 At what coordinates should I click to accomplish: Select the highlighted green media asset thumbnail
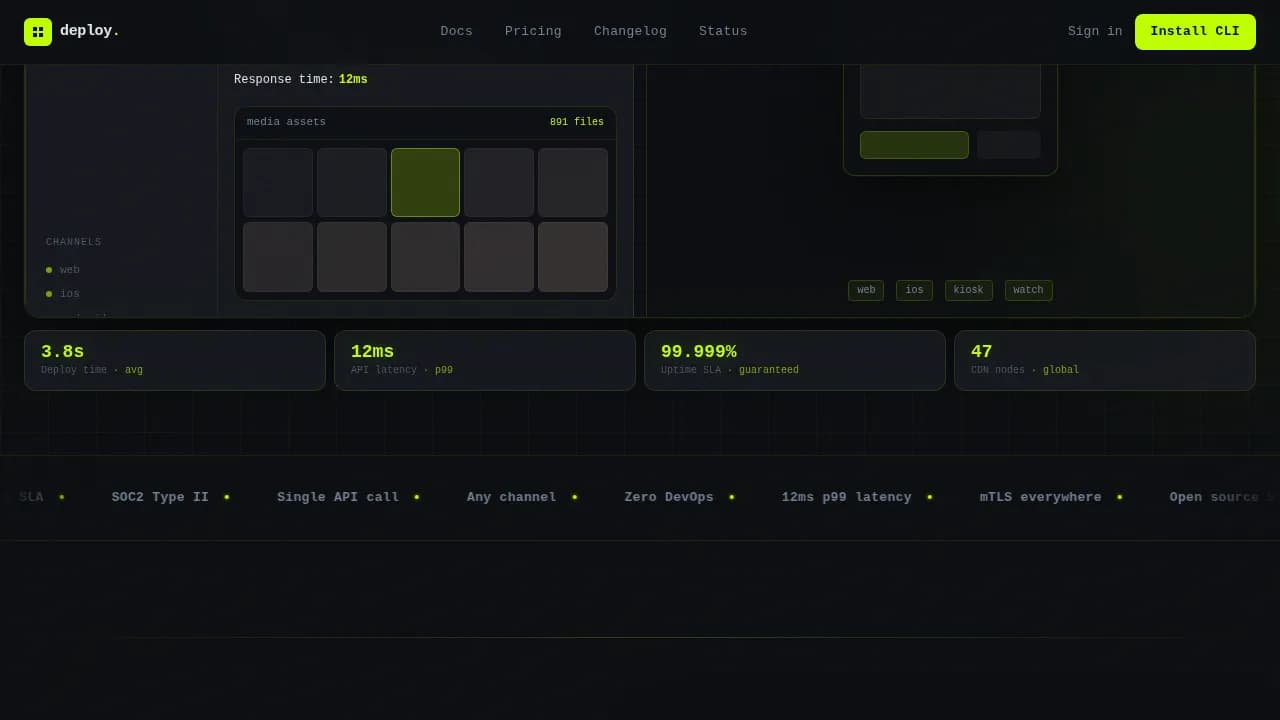tap(425, 182)
